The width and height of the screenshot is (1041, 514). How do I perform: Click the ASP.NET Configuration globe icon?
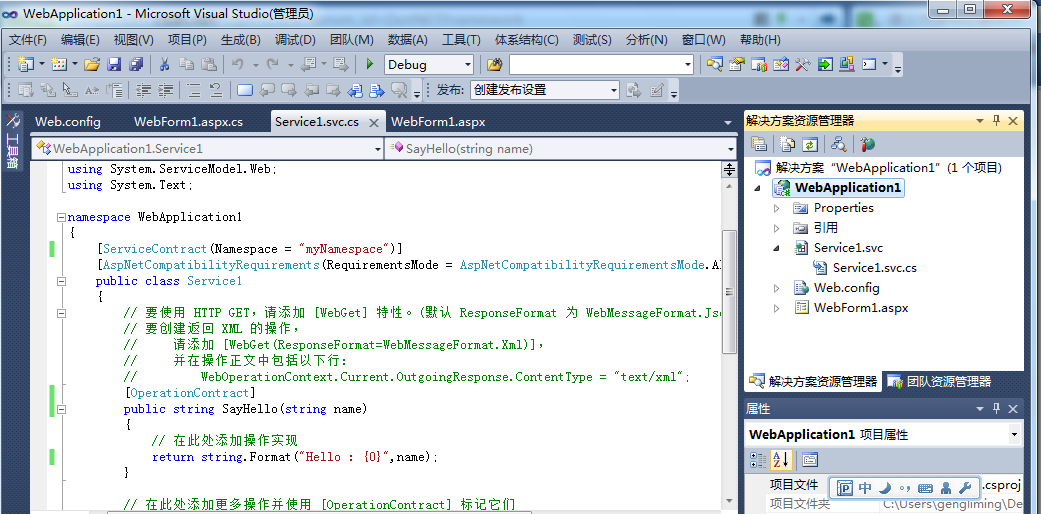pos(867,143)
